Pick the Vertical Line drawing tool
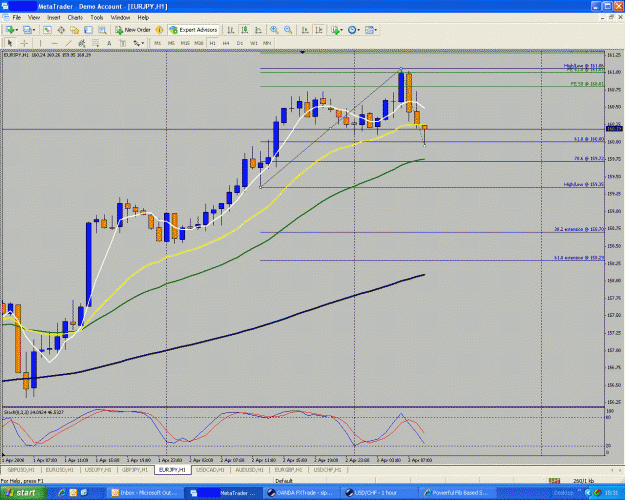This screenshot has height=500, width=625. tap(40, 43)
